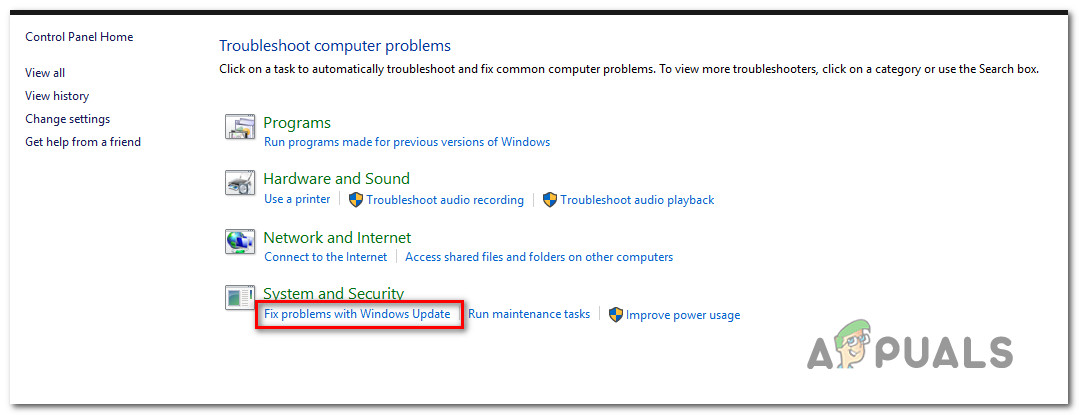This screenshot has width=1079, height=415.
Task: Select View all in the sidebar
Action: (45, 73)
